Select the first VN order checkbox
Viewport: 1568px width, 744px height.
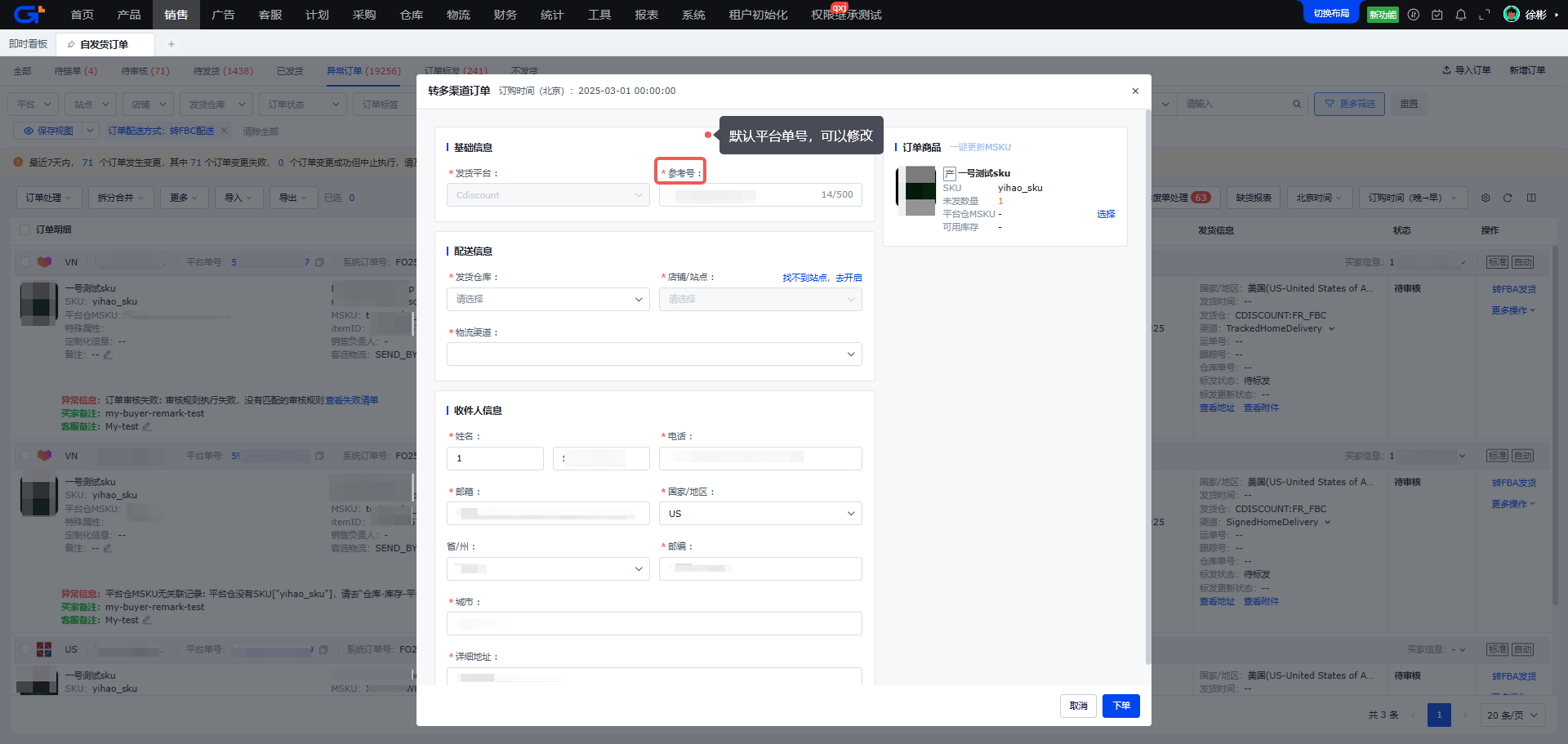(25, 262)
